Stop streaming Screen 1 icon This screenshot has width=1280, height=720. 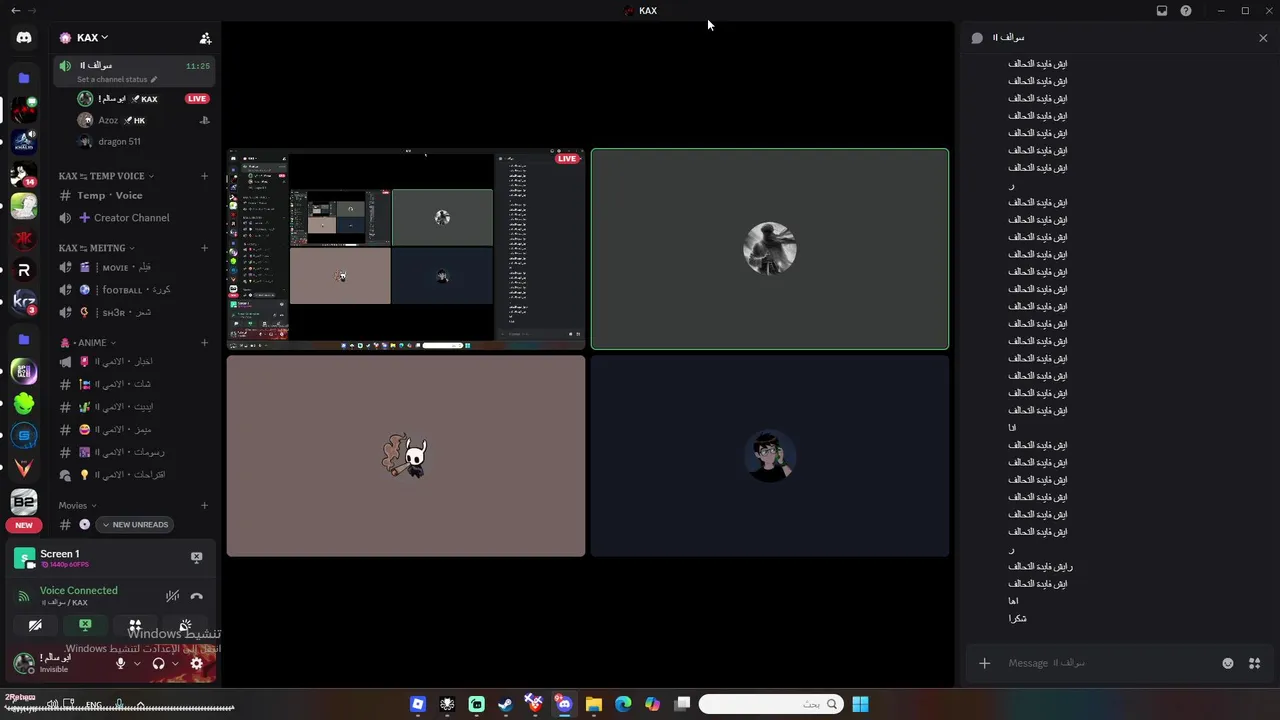[x=196, y=557]
